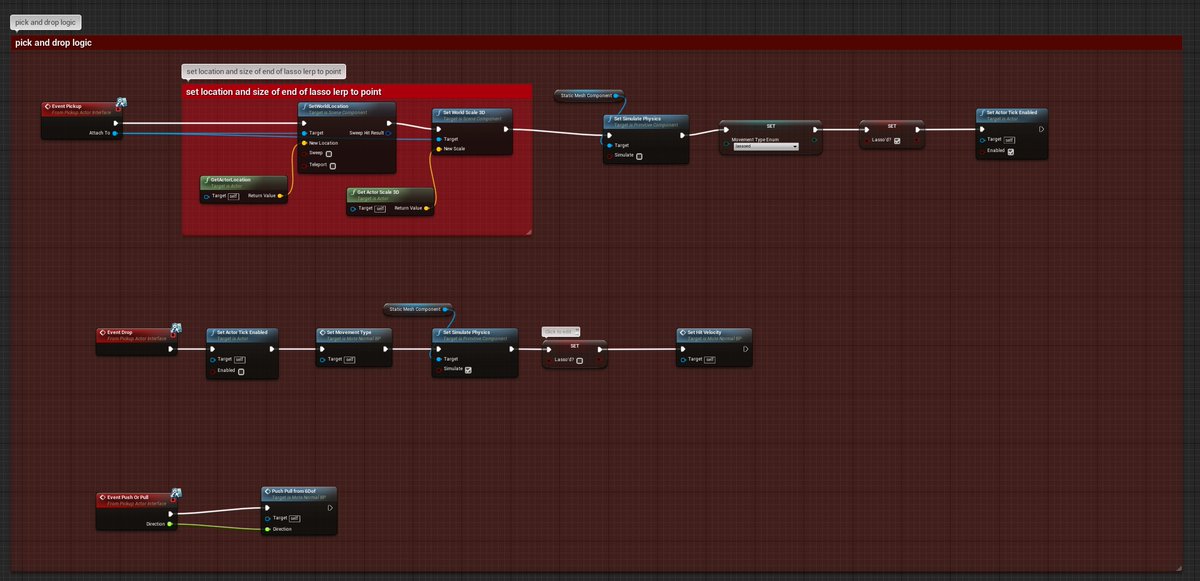The height and width of the screenshot is (581, 1200).
Task: Click Set Movement Type exec output pin
Action: tap(385, 349)
